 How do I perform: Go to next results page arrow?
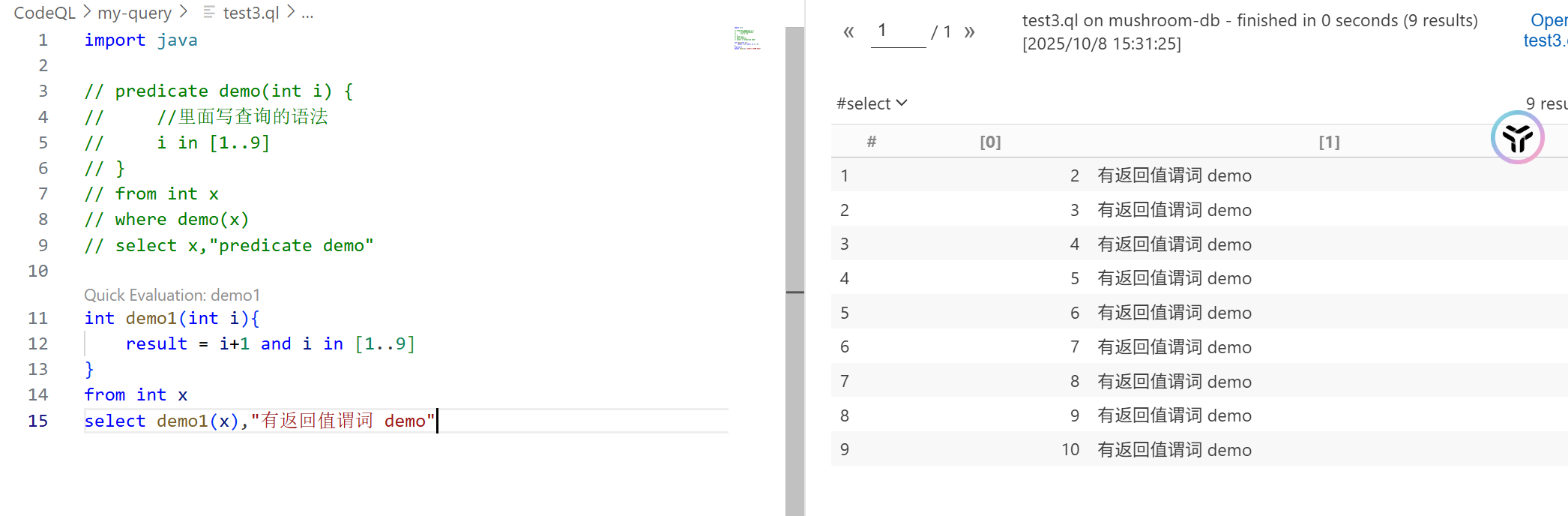coord(969,31)
